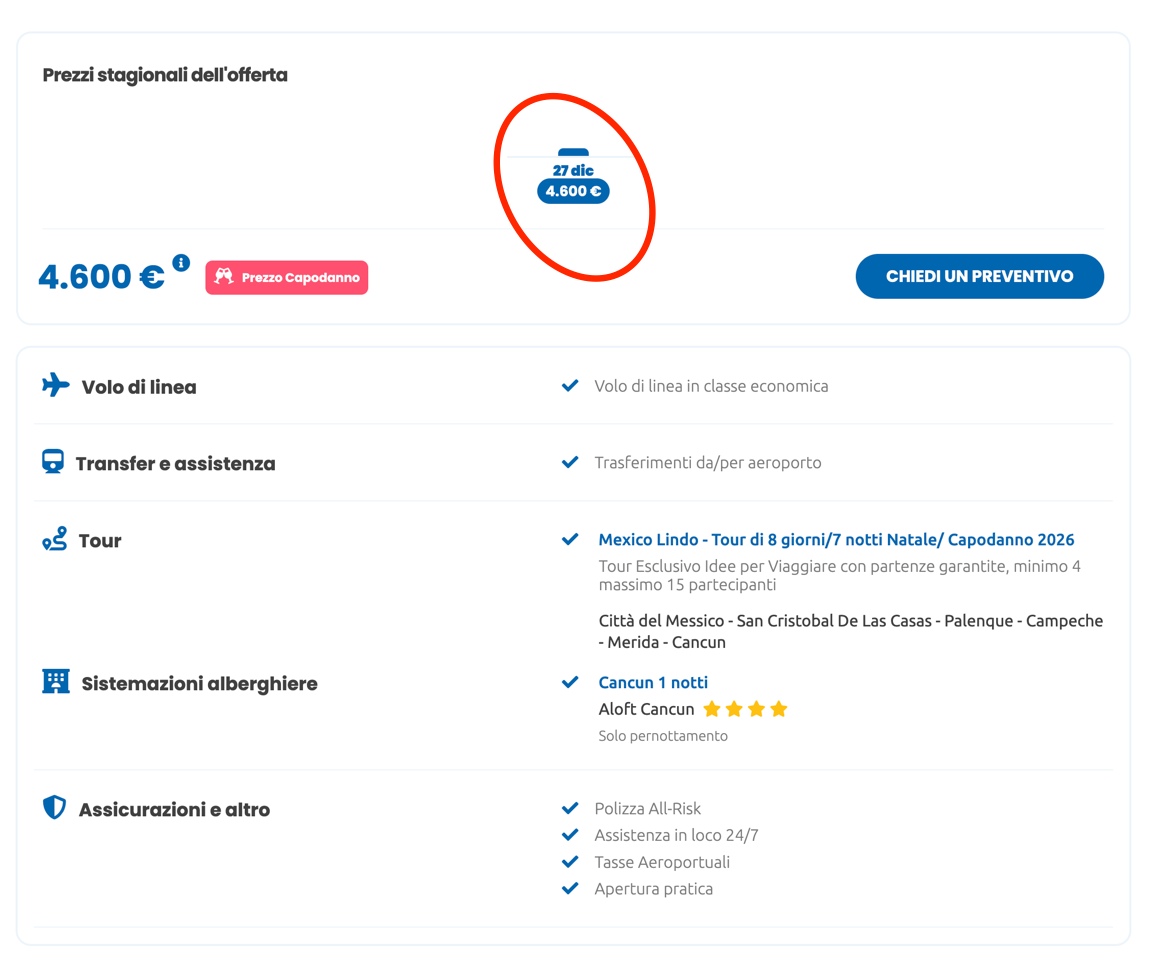
Task: Click the Prezzo Capodanno badge
Action: 287,277
